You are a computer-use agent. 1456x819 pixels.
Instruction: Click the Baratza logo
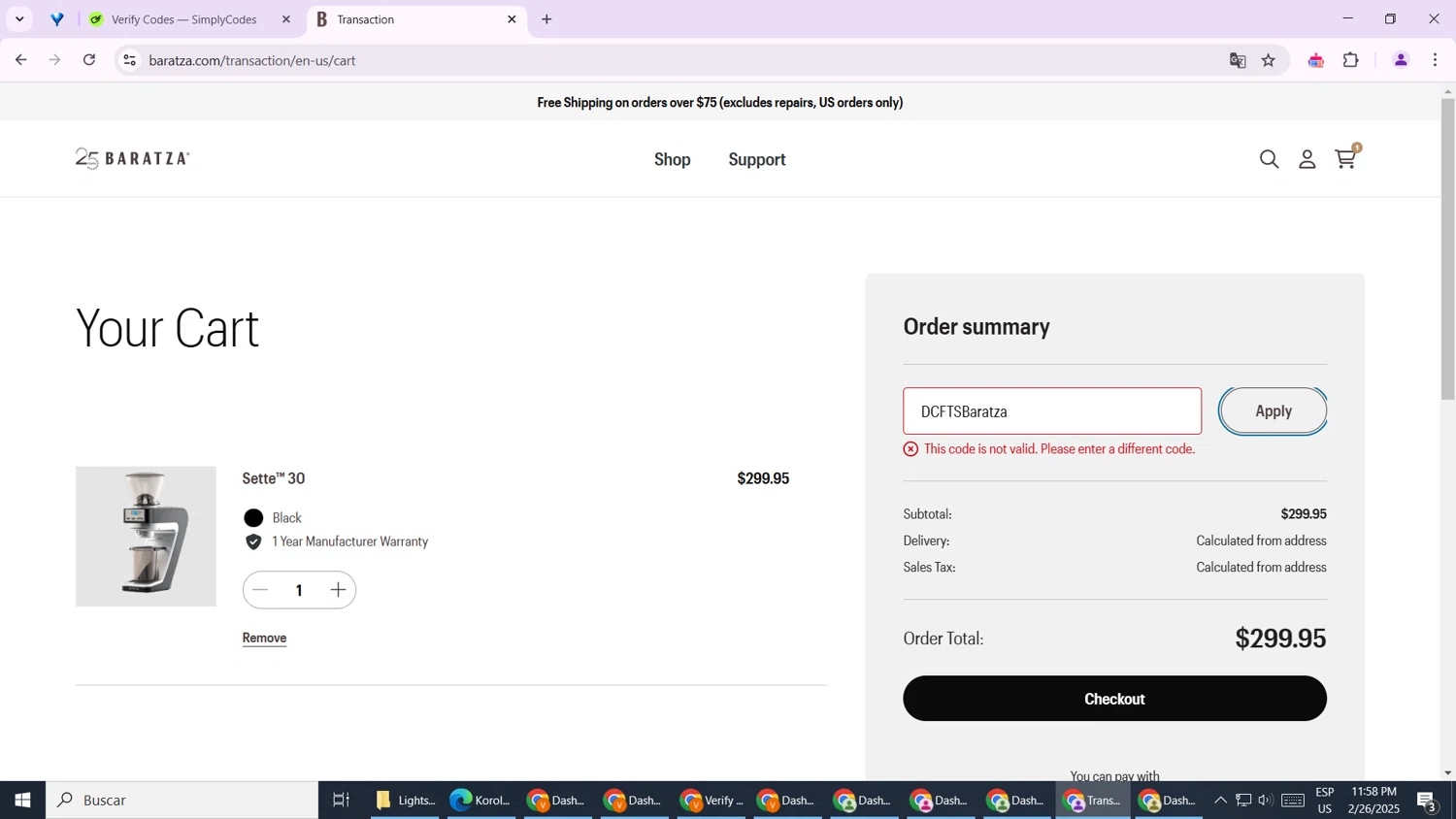coord(133,158)
